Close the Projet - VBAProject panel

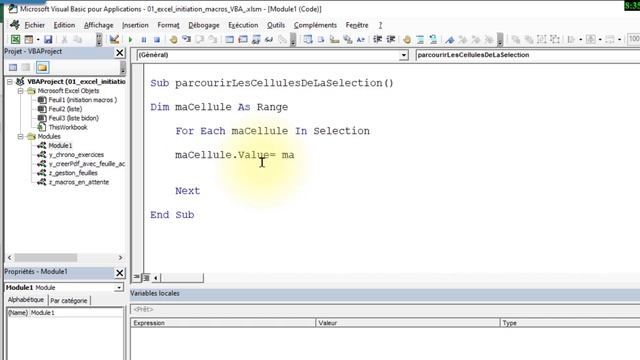pyautogui.click(x=120, y=53)
